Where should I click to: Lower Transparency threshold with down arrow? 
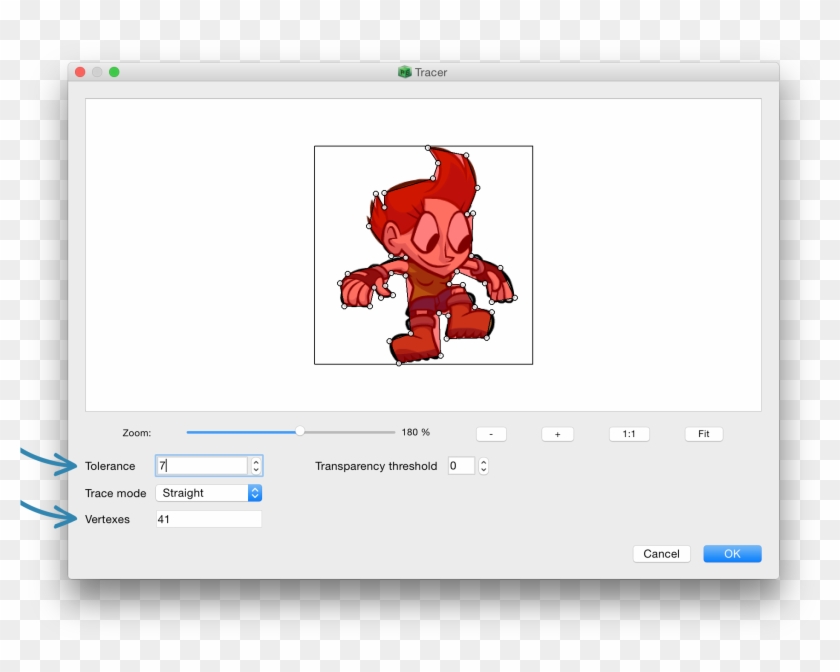[x=484, y=470]
